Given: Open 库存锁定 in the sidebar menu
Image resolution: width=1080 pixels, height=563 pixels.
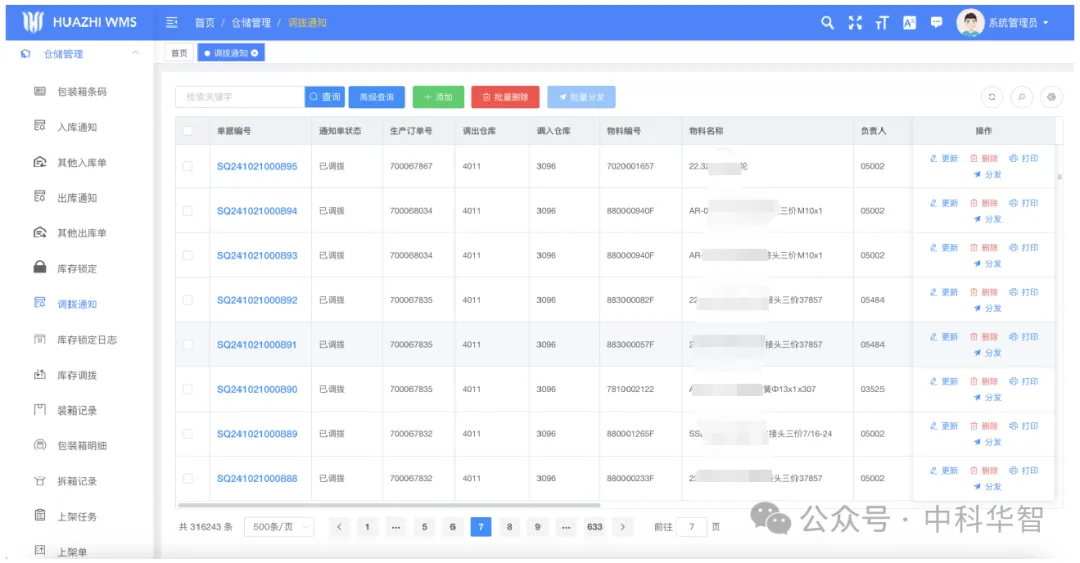Looking at the screenshot, I should click(x=77, y=269).
